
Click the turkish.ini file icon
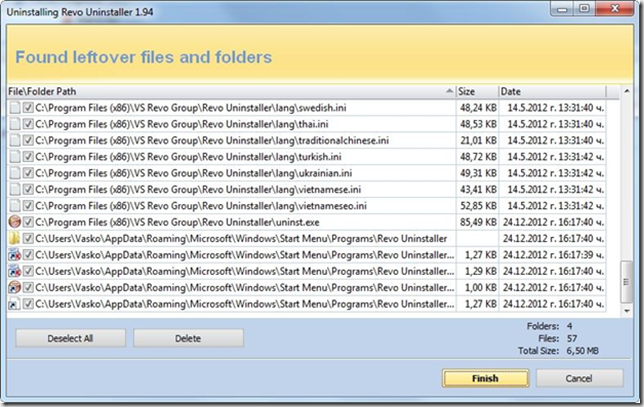[x=14, y=156]
